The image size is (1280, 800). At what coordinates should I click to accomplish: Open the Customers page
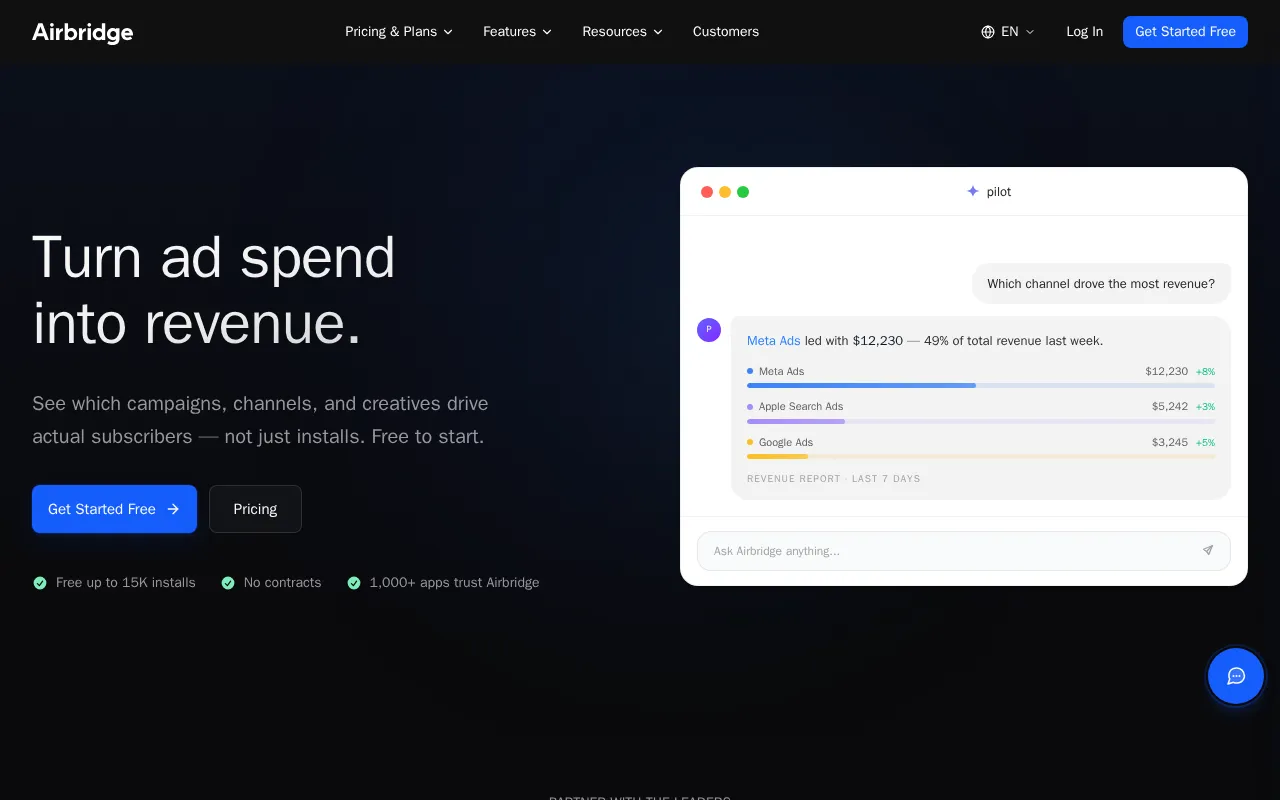pos(726,32)
